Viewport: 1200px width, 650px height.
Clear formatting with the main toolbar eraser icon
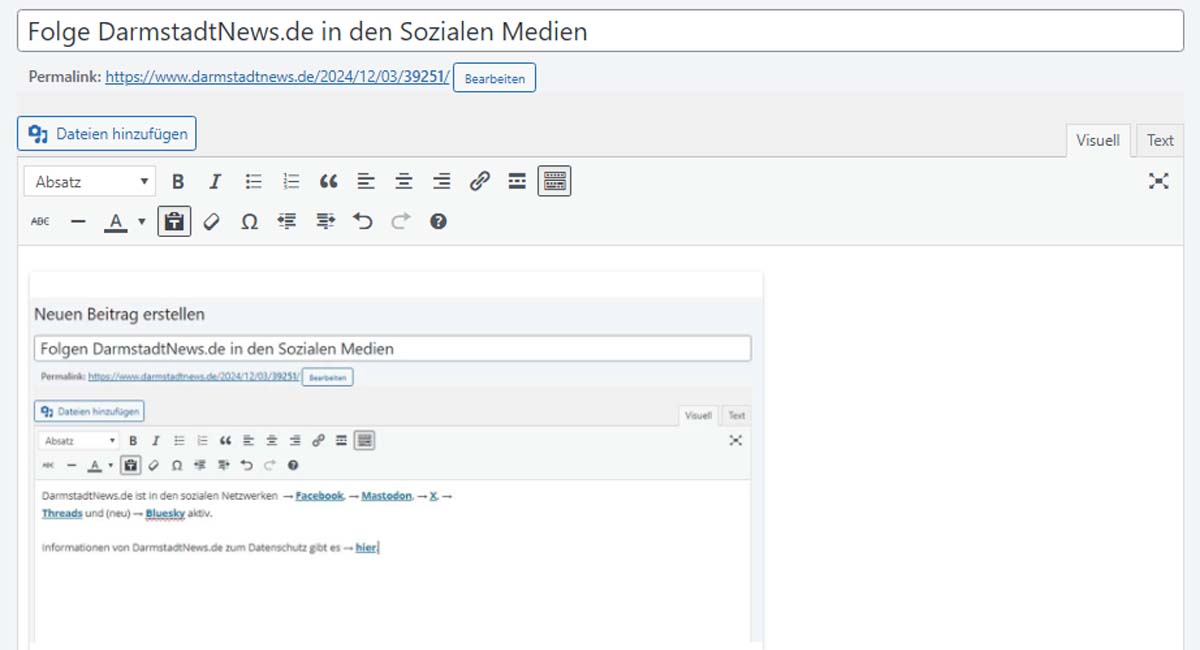211,222
